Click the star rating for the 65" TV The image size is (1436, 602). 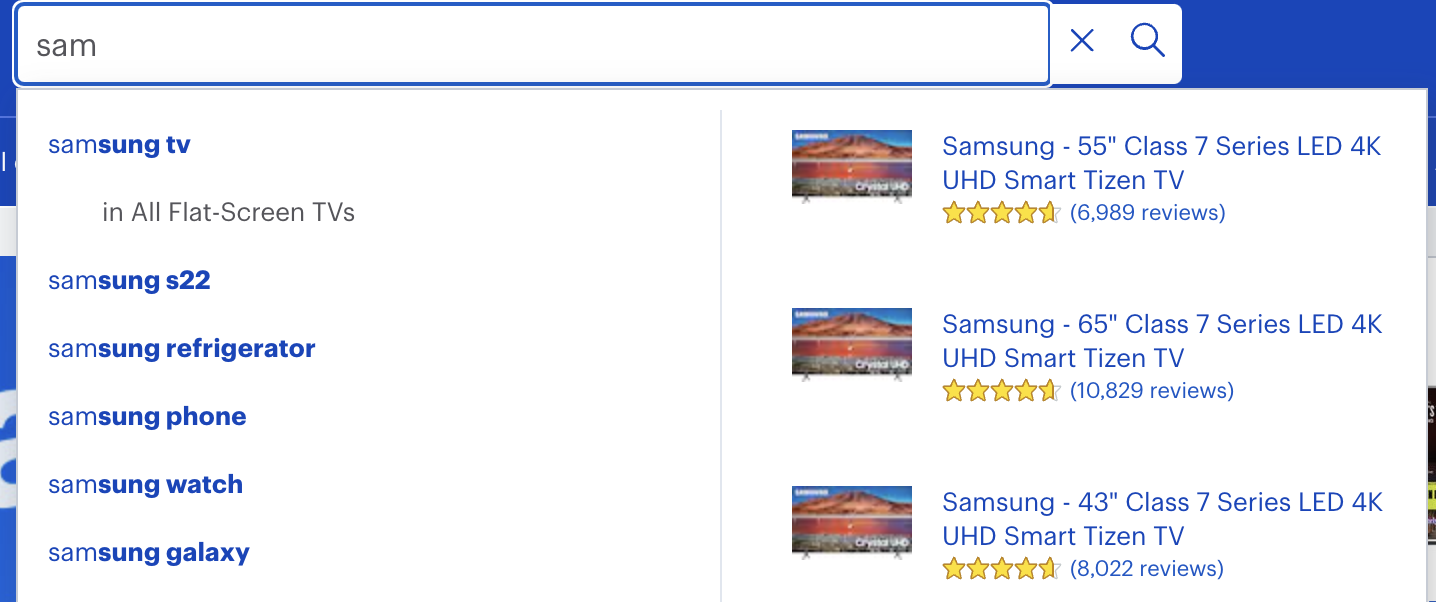tap(1001, 390)
